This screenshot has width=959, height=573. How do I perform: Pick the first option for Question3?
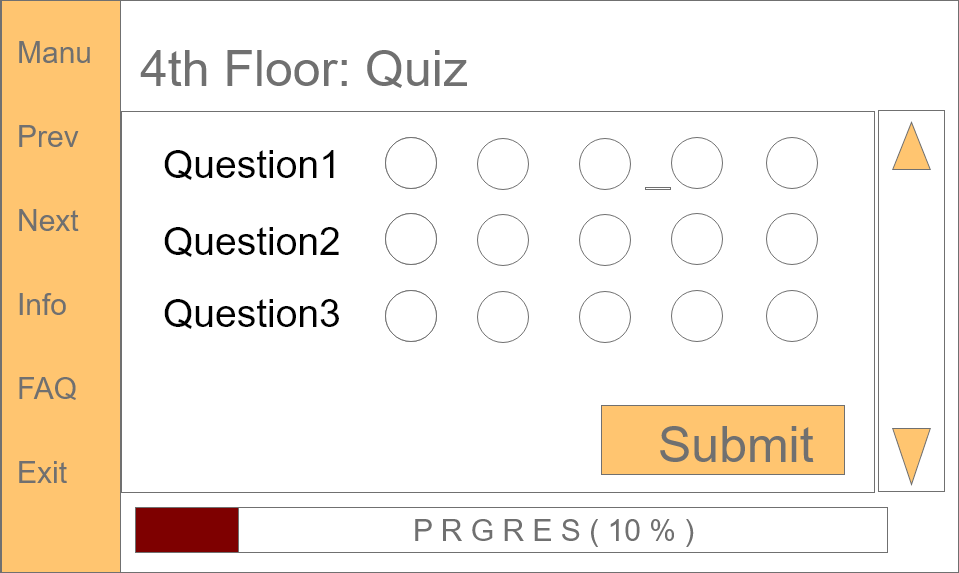click(411, 316)
